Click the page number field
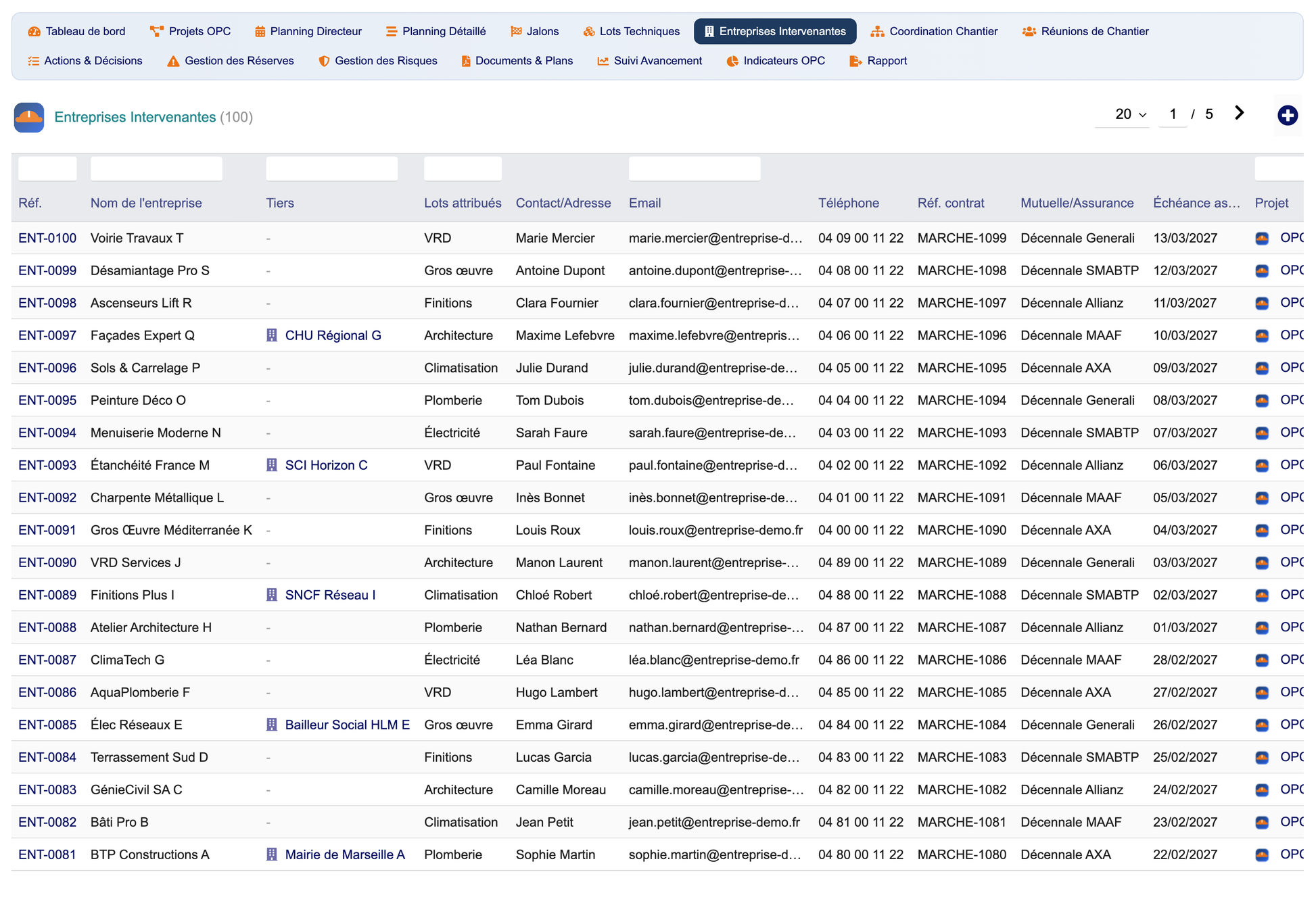Viewport: 1316px width, 920px height. click(x=1173, y=114)
